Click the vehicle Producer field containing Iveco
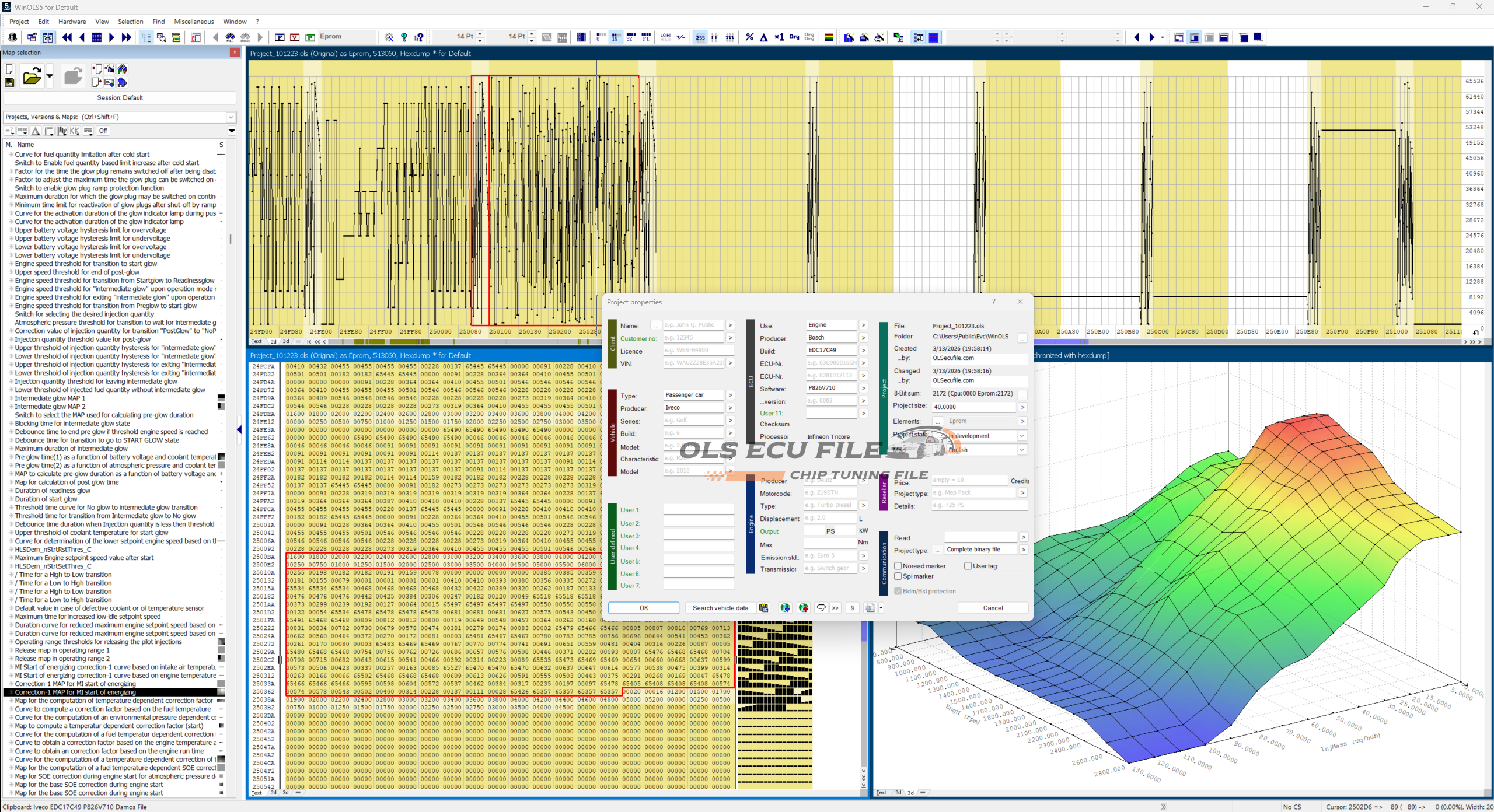The image size is (1494, 812). [x=693, y=408]
